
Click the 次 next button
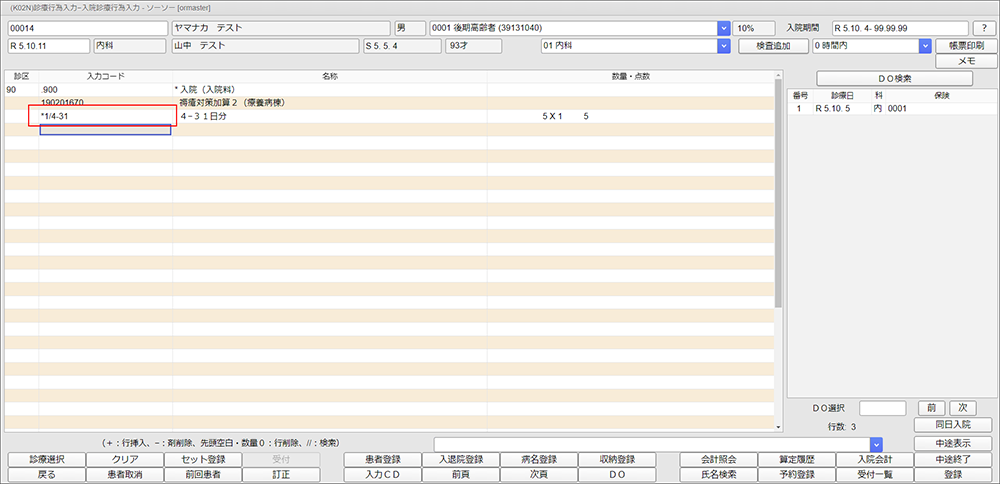pyautogui.click(x=961, y=408)
